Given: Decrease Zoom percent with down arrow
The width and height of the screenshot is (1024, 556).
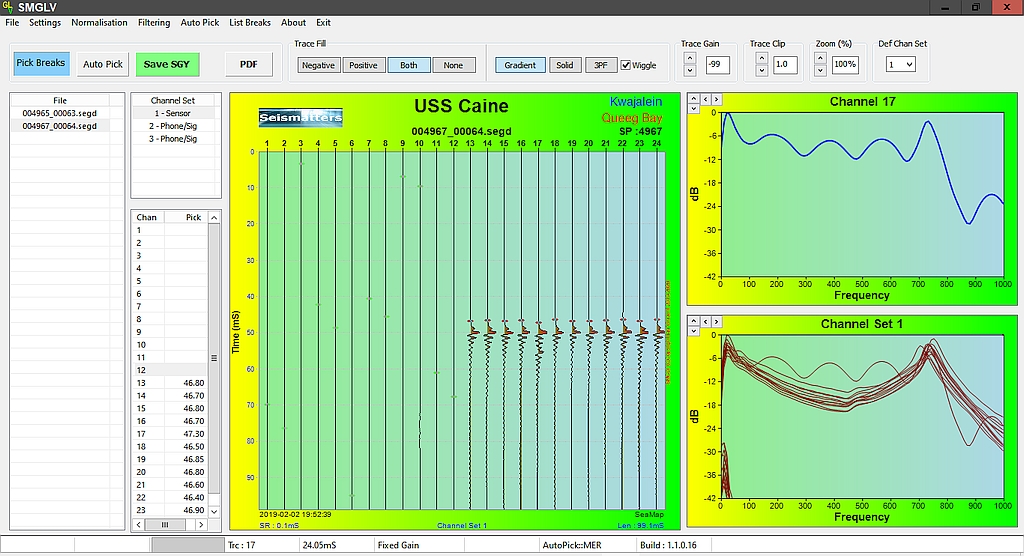Looking at the screenshot, I should 821,71.
